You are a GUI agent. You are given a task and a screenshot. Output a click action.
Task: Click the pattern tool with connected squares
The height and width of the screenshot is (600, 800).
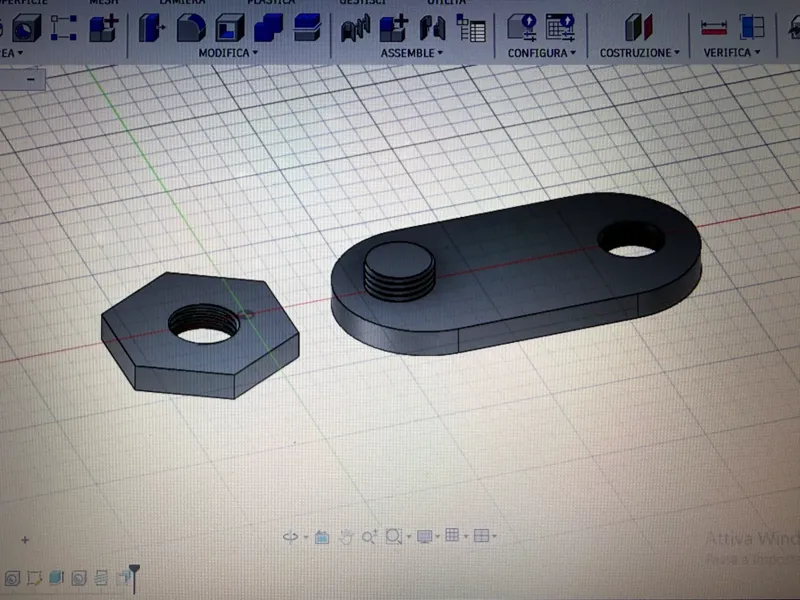tap(64, 28)
